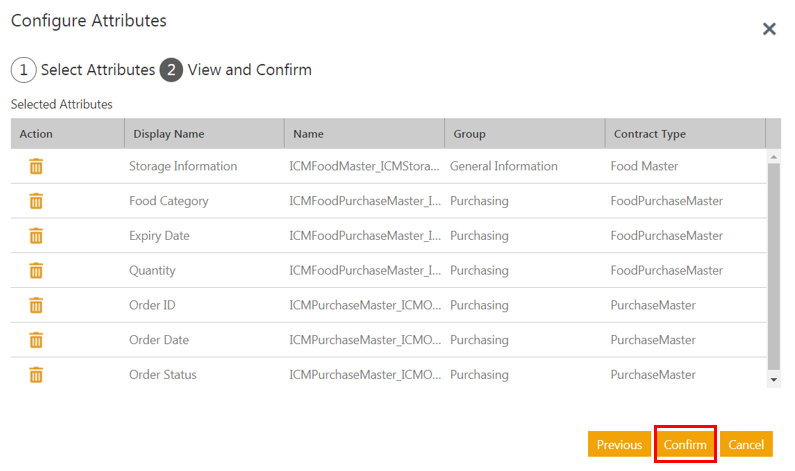Delete the Order ID attribute
The width and height of the screenshot is (795, 471).
[x=36, y=305]
